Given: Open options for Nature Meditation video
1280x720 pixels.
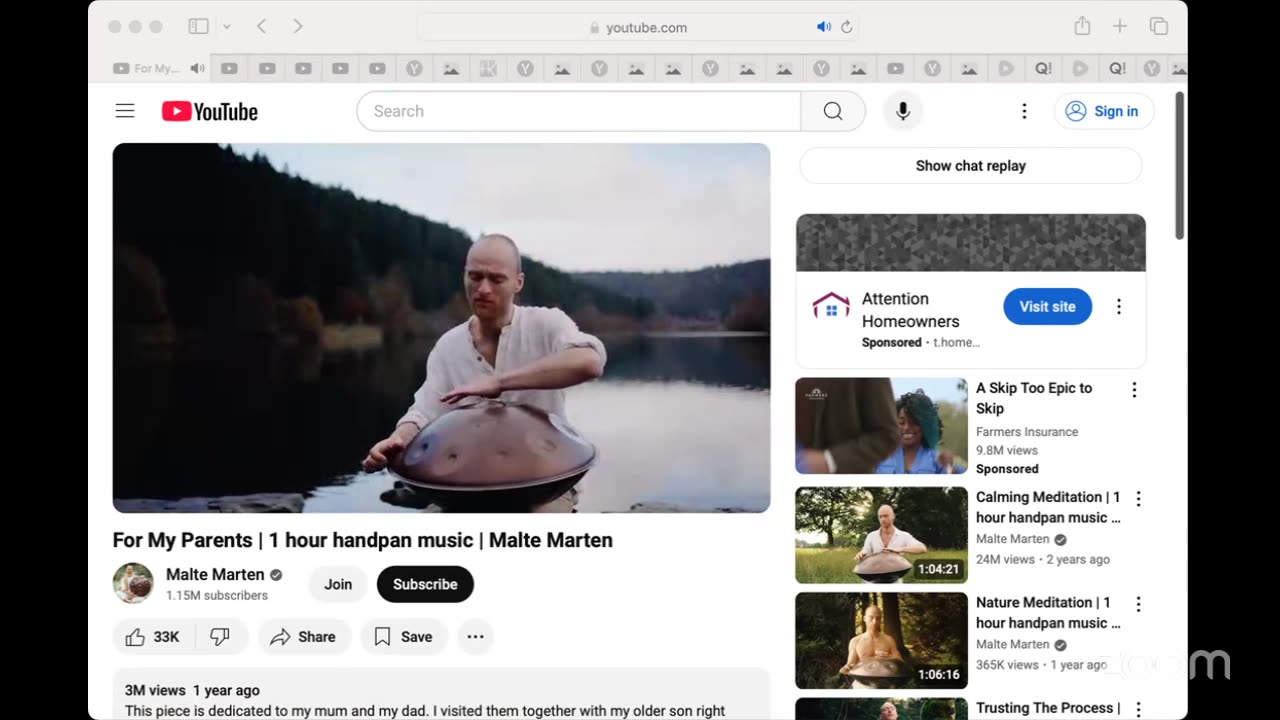Looking at the screenshot, I should tap(1137, 604).
